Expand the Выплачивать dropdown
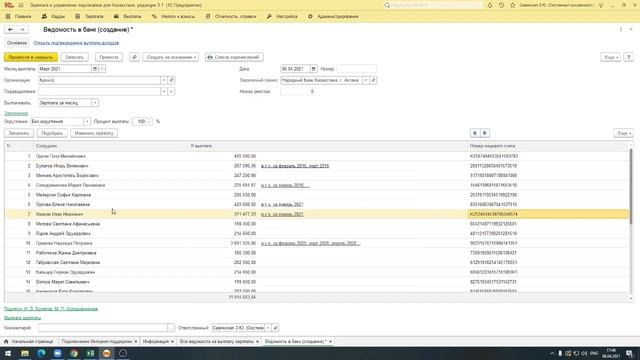Viewport: 640px width, 360px height. [95, 103]
